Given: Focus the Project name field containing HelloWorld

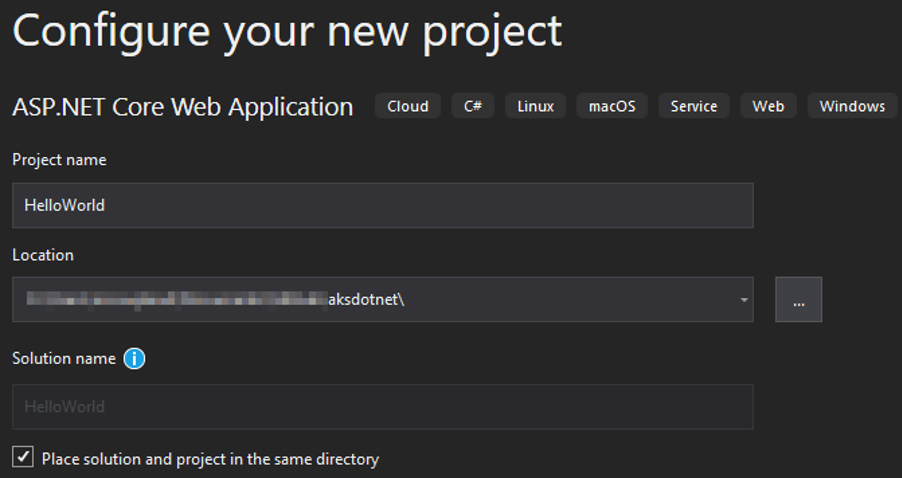Looking at the screenshot, I should tap(382, 205).
